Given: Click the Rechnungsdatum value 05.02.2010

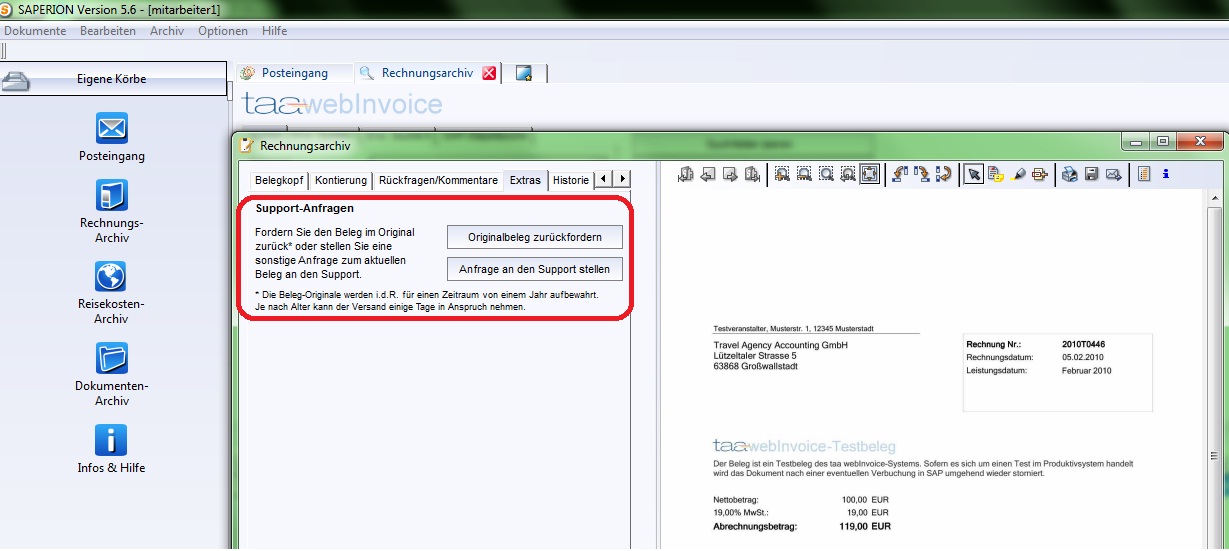Looking at the screenshot, I should pyautogui.click(x=1084, y=357).
